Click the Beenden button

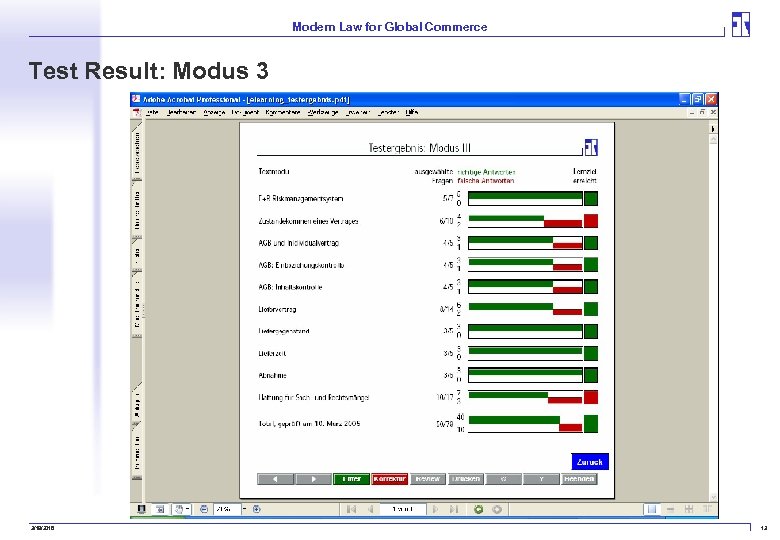[x=579, y=479]
